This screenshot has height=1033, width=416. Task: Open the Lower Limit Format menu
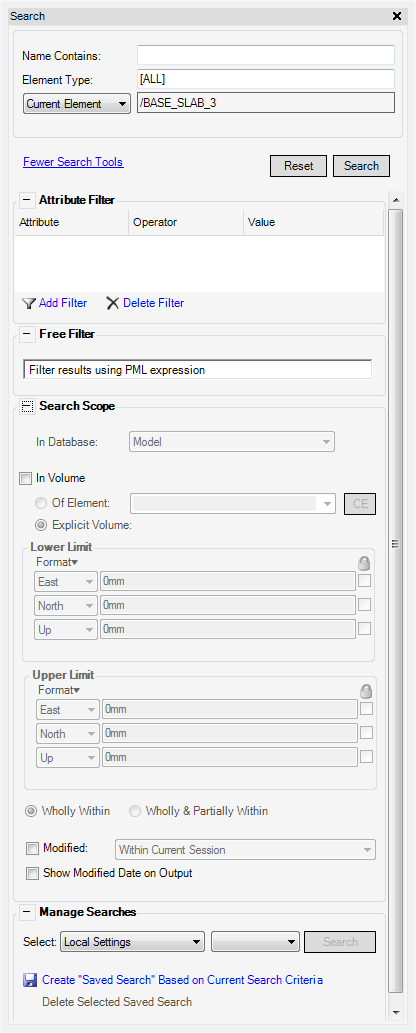57,562
